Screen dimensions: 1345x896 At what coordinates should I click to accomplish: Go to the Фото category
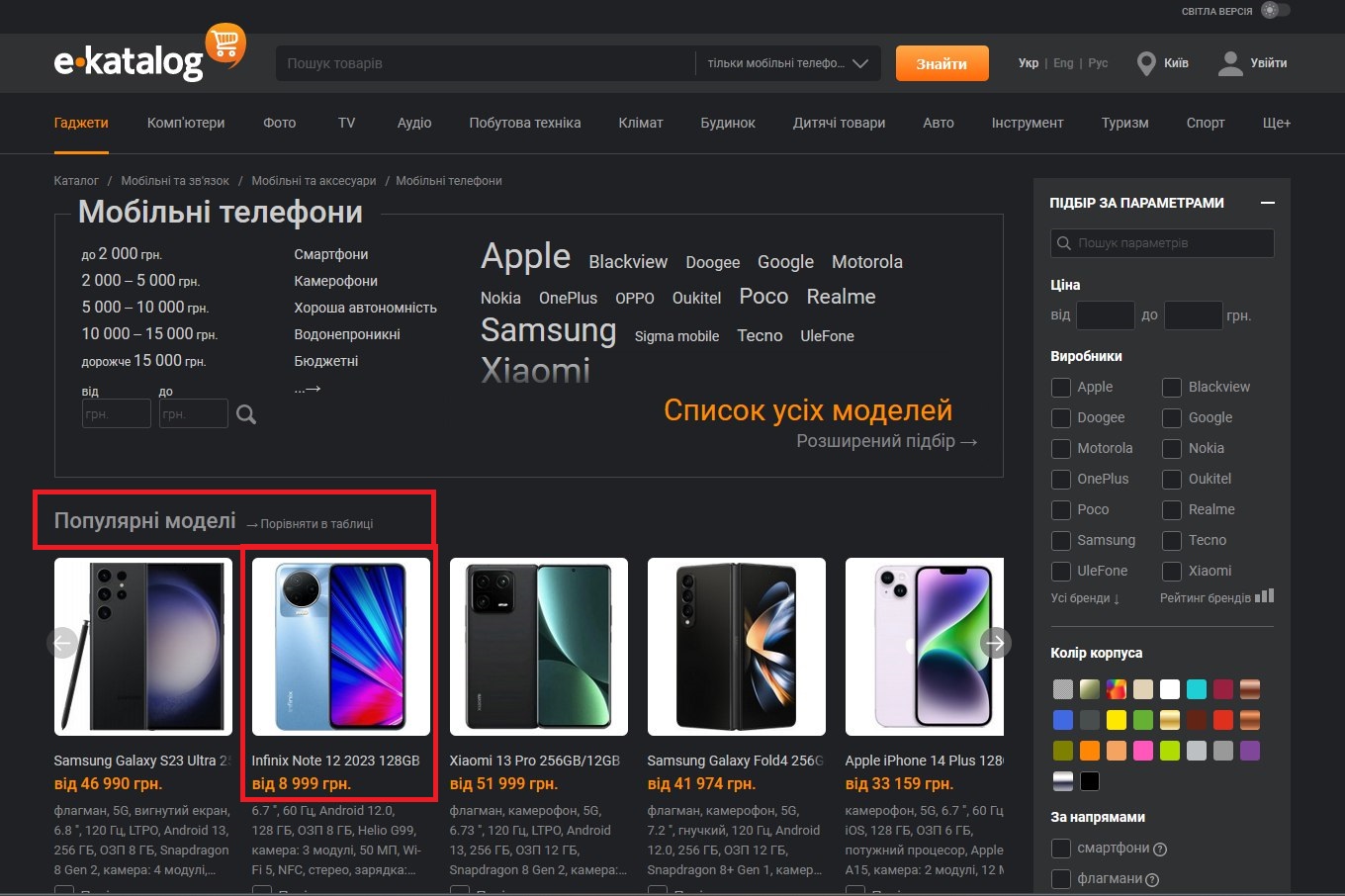pos(280,123)
